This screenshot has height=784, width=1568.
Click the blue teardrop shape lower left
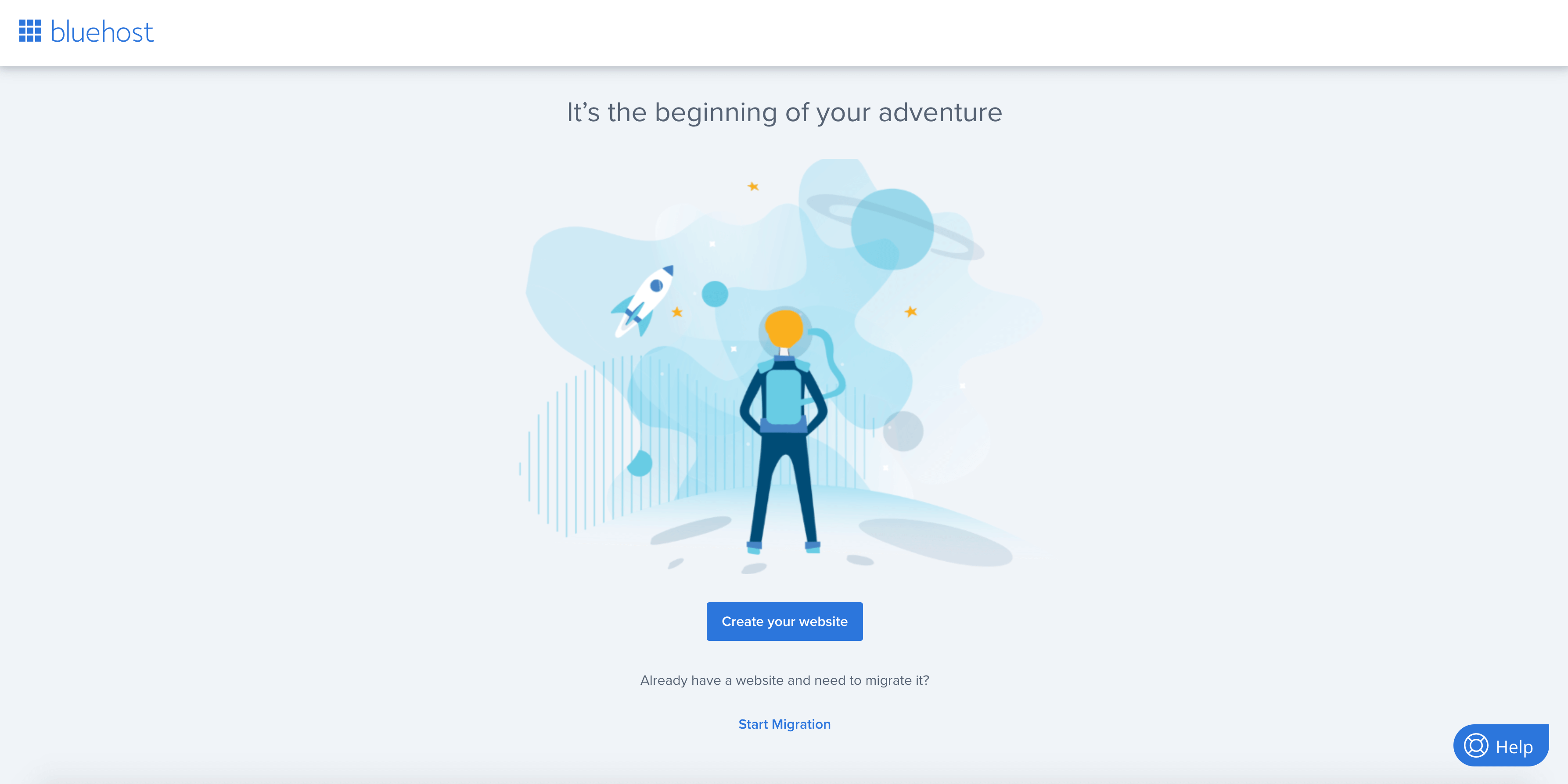coord(640,463)
